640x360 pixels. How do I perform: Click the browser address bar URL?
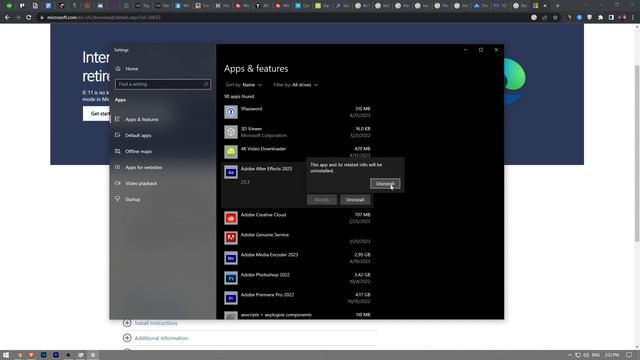[104, 18]
